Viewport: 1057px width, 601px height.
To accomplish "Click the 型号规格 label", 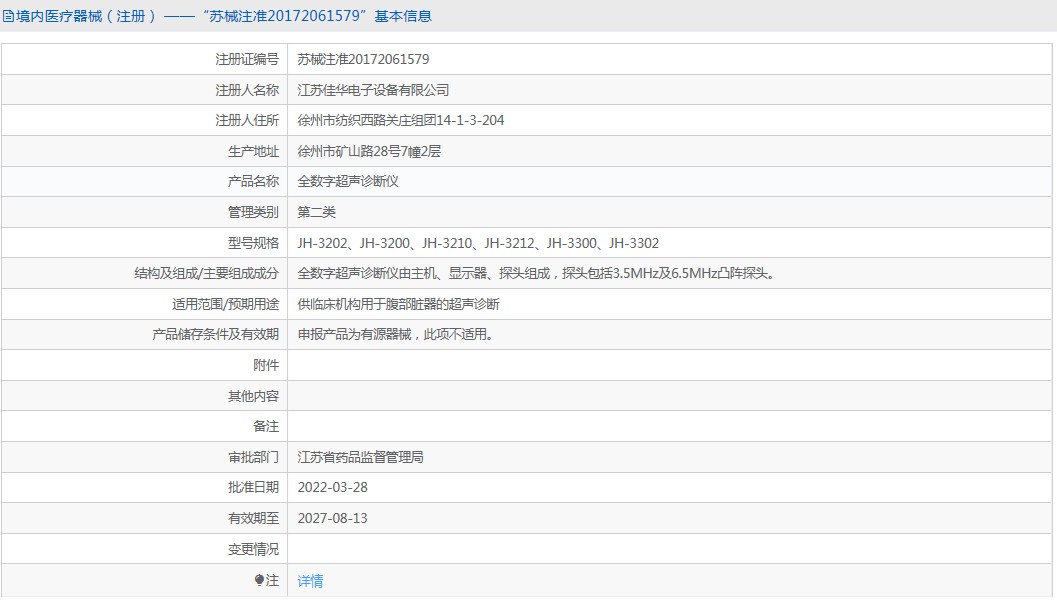I will coord(253,243).
